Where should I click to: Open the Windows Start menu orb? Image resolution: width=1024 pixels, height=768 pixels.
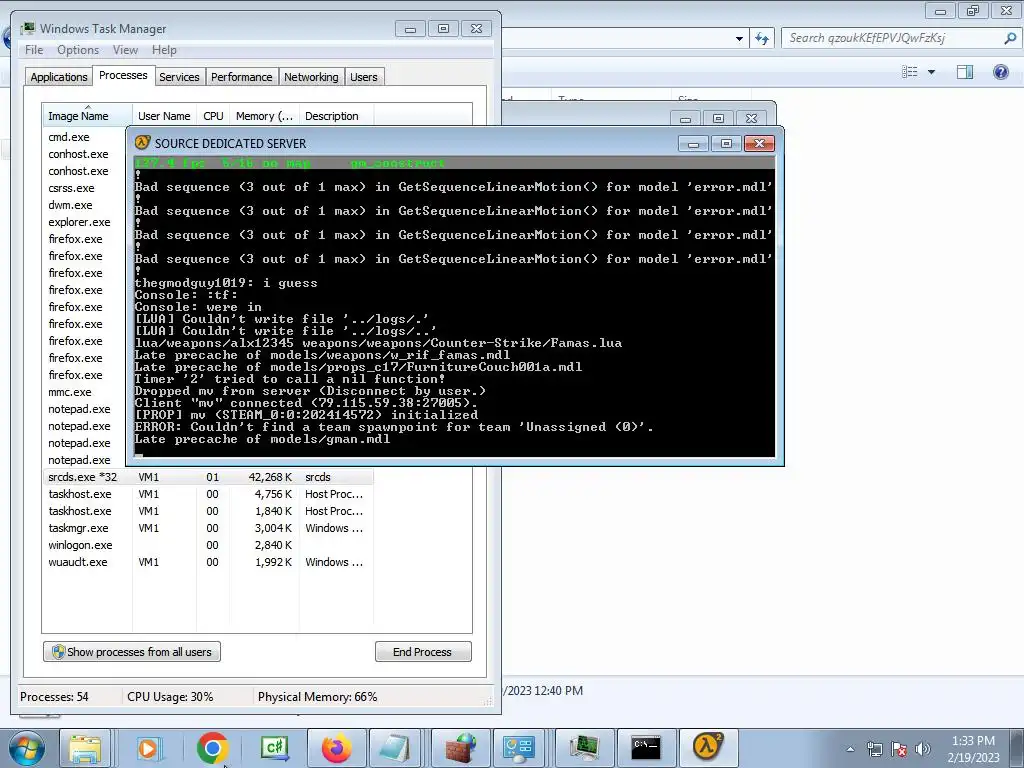(27, 748)
